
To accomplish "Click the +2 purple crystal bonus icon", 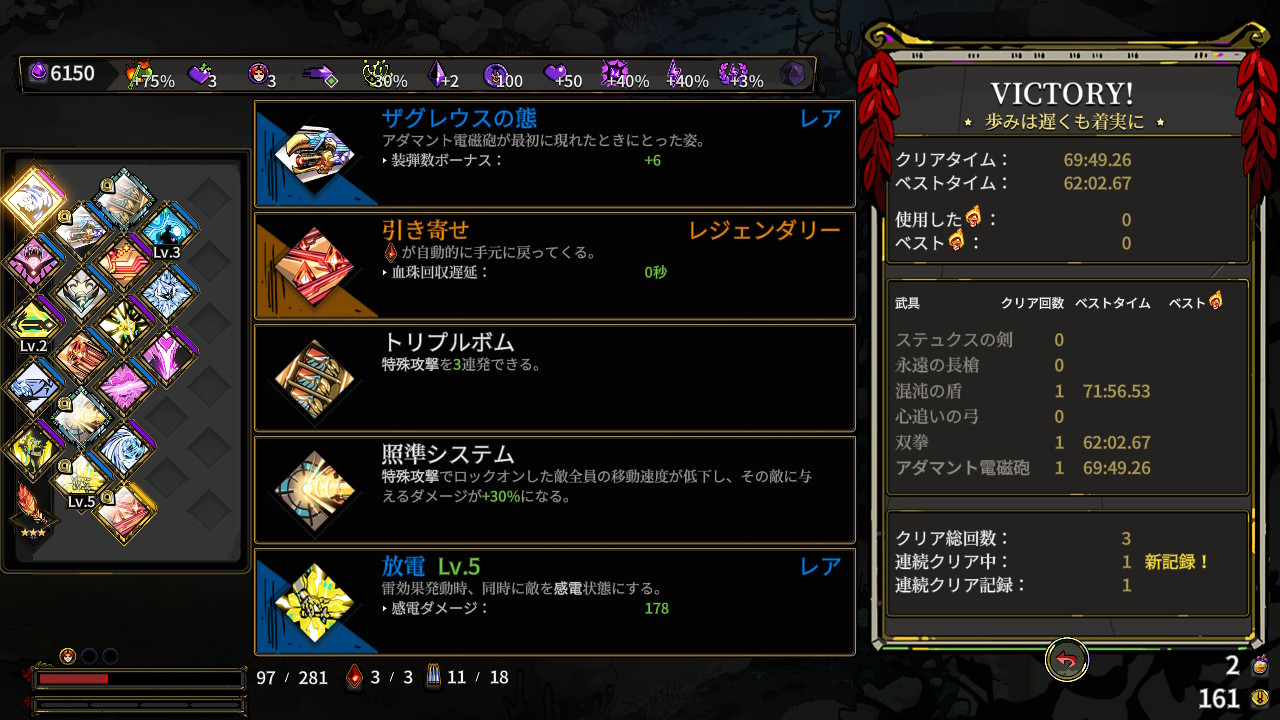I will click(443, 74).
